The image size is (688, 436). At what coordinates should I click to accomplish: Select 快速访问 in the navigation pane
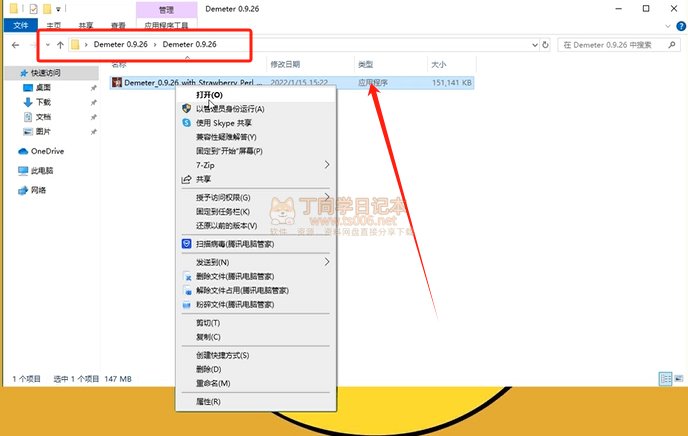(46, 73)
